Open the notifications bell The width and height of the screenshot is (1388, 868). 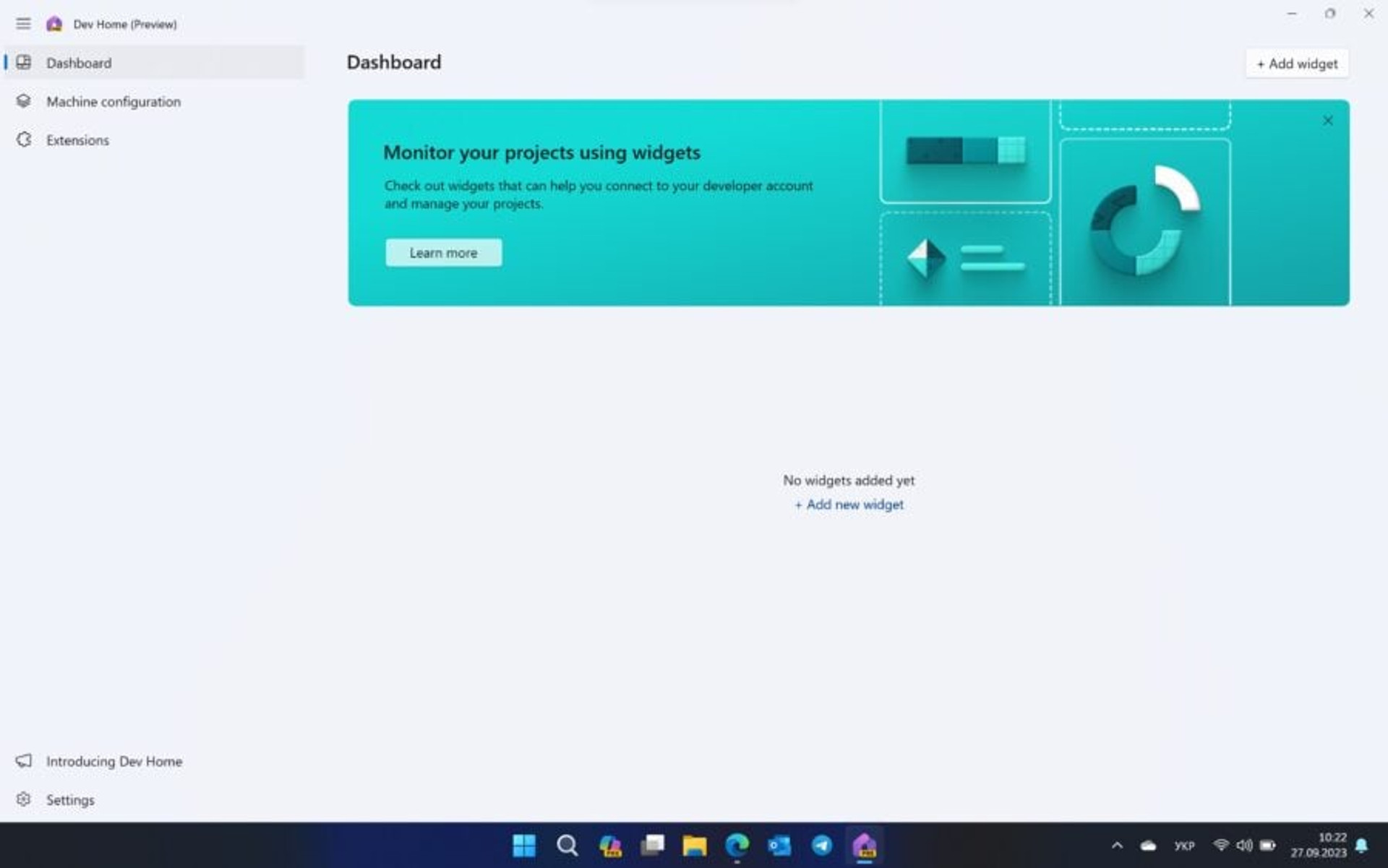1362,845
